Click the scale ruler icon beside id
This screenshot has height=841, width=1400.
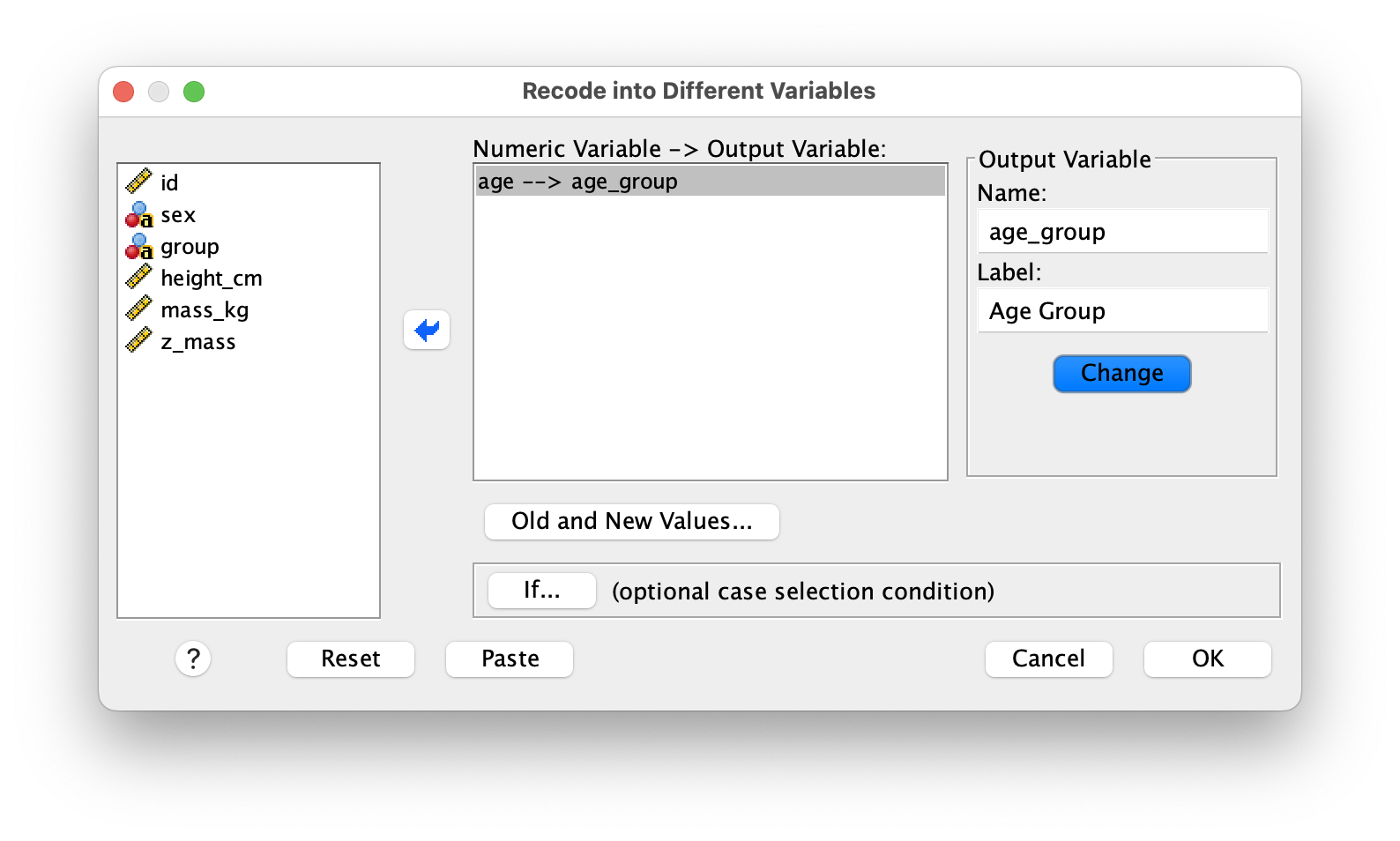coord(138,182)
